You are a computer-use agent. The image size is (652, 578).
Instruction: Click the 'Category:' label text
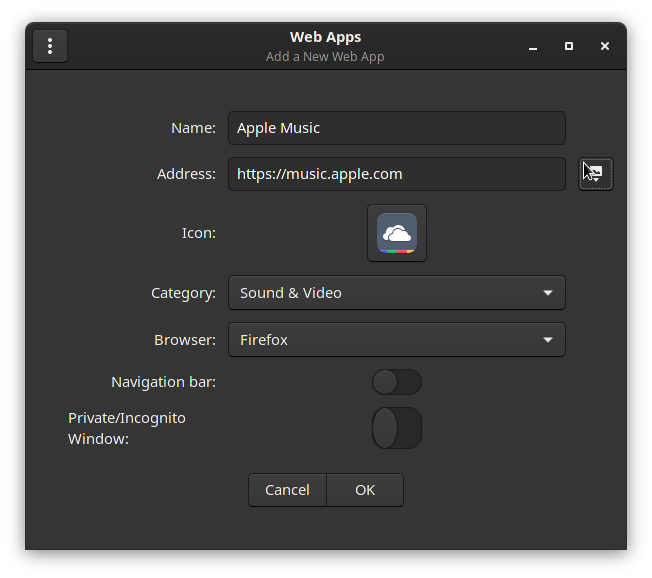pos(183,293)
